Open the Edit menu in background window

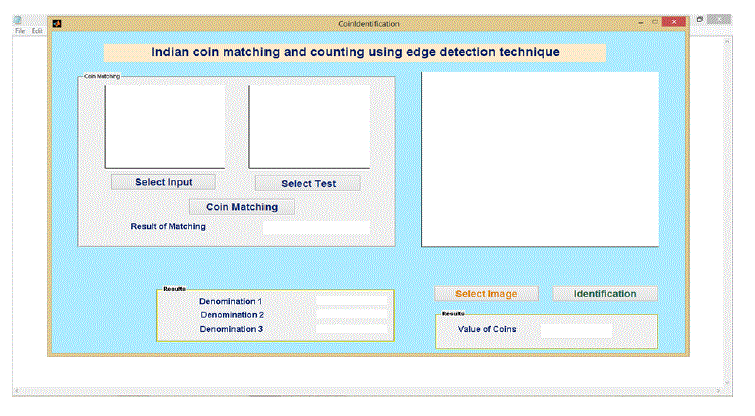click(x=37, y=31)
